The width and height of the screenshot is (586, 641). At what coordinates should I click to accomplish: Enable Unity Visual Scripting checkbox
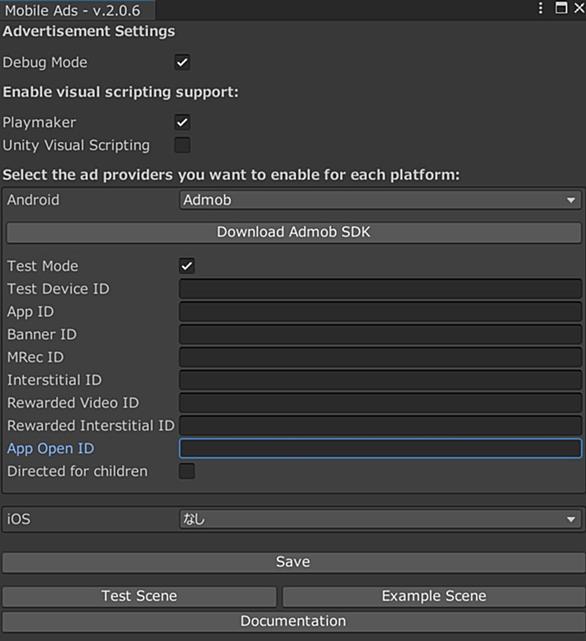coord(182,145)
